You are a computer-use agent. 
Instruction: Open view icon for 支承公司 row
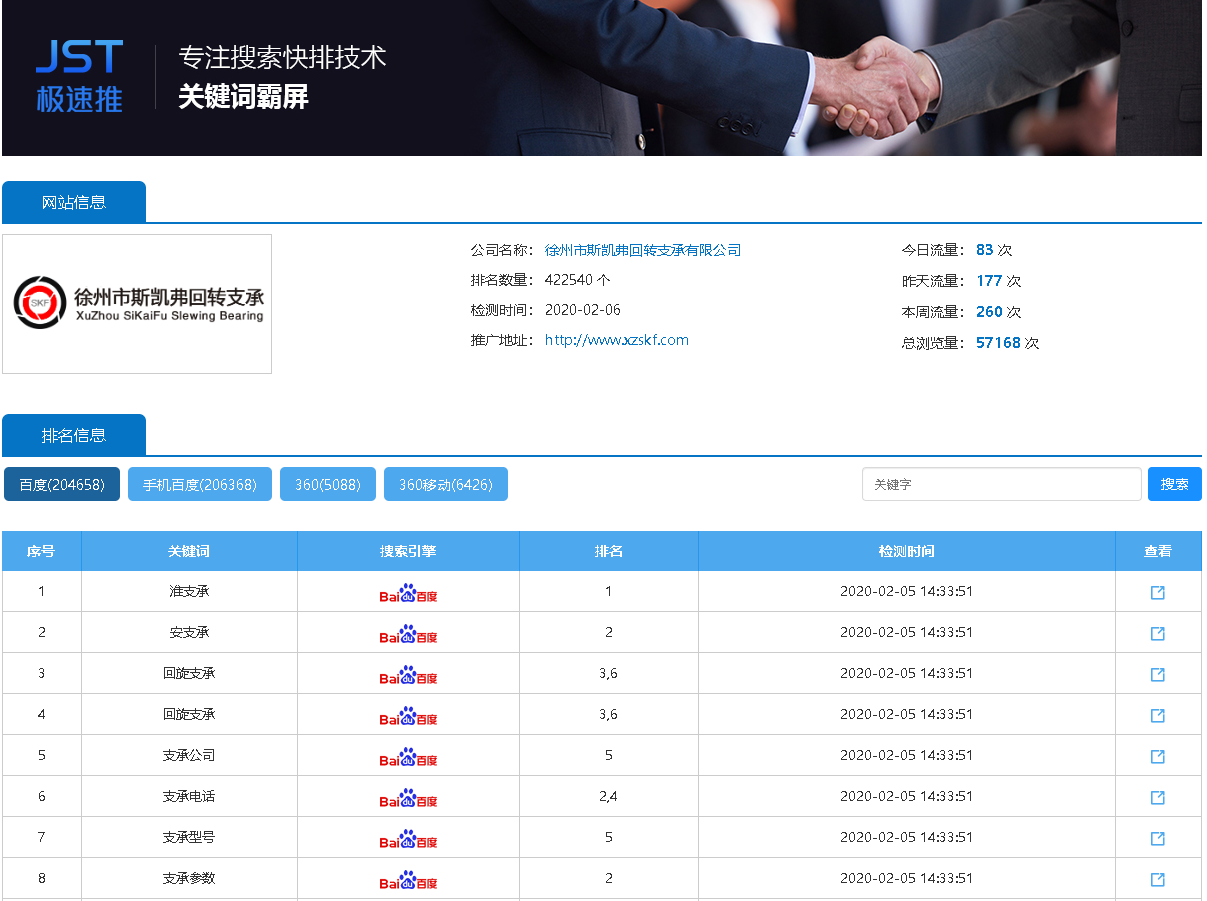tap(1157, 756)
